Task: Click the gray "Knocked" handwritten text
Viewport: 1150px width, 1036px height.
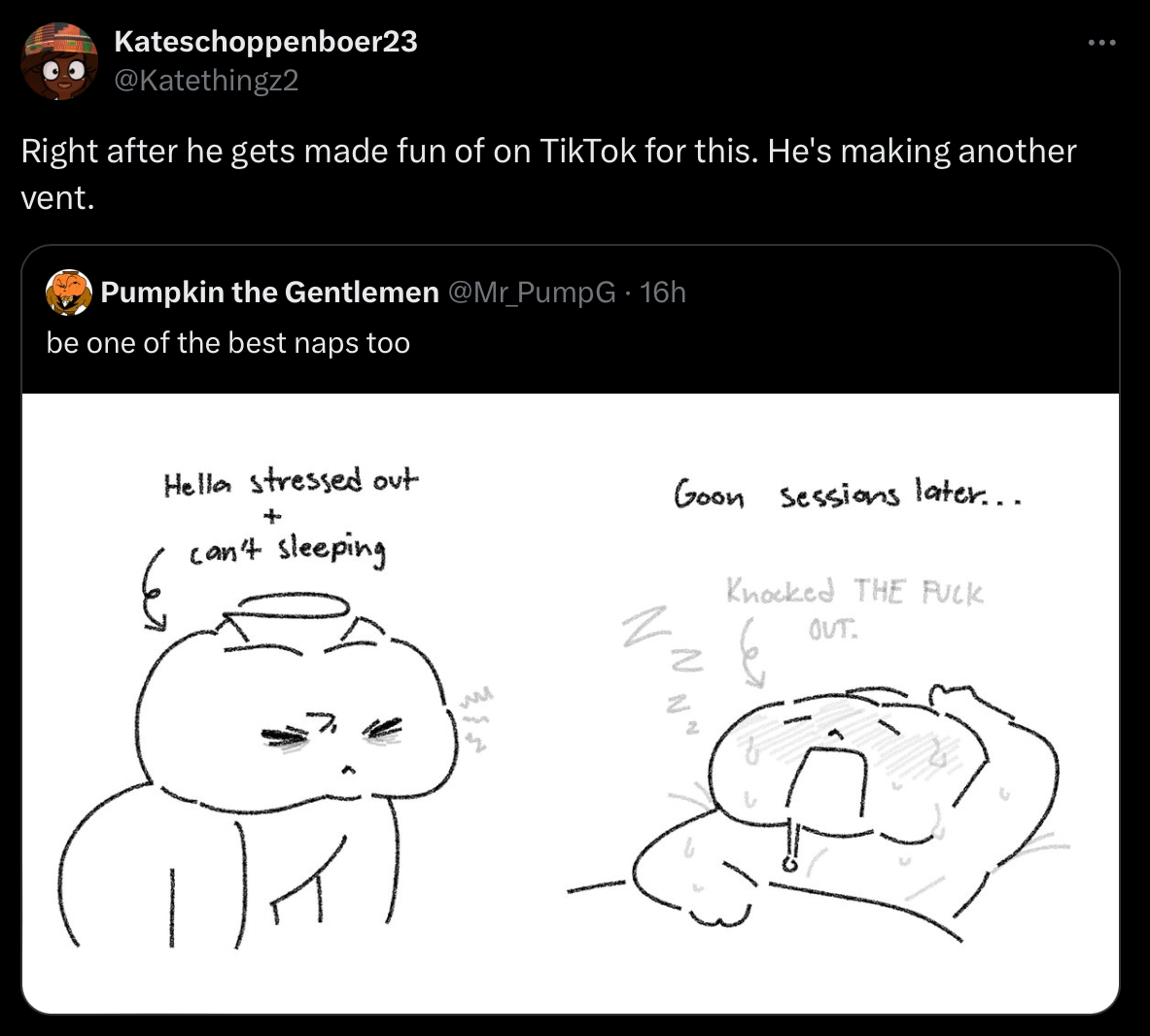Action: point(780,591)
